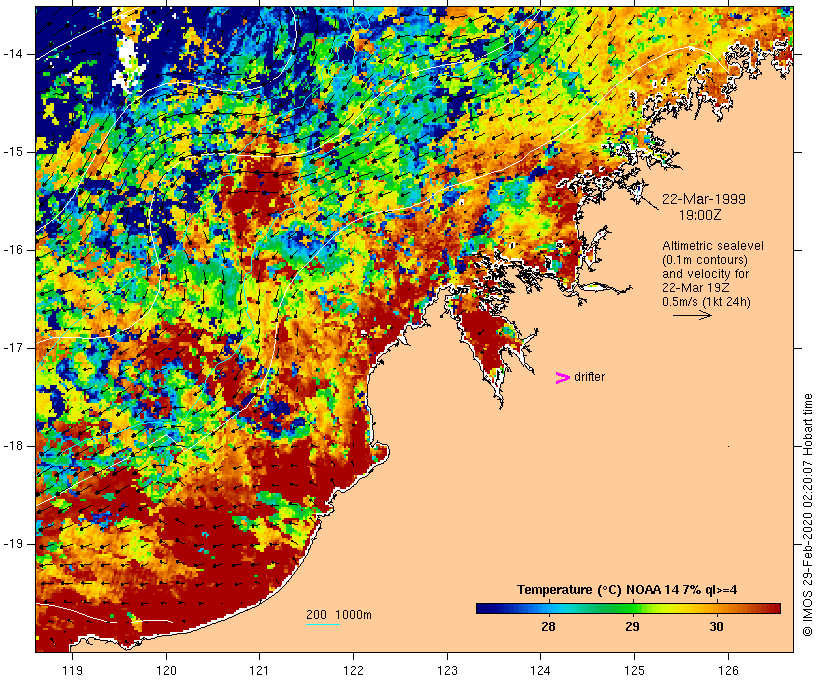This screenshot has width=820, height=680.
Task: Click longitude axis label 123
Action: [447, 670]
